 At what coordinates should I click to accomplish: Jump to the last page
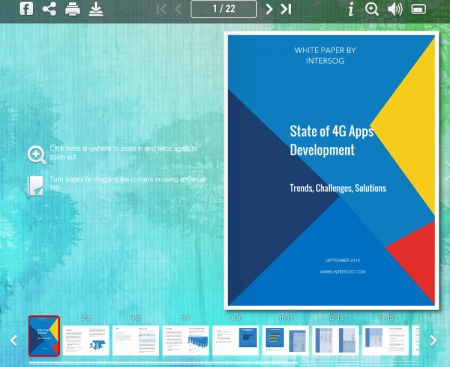tap(286, 9)
